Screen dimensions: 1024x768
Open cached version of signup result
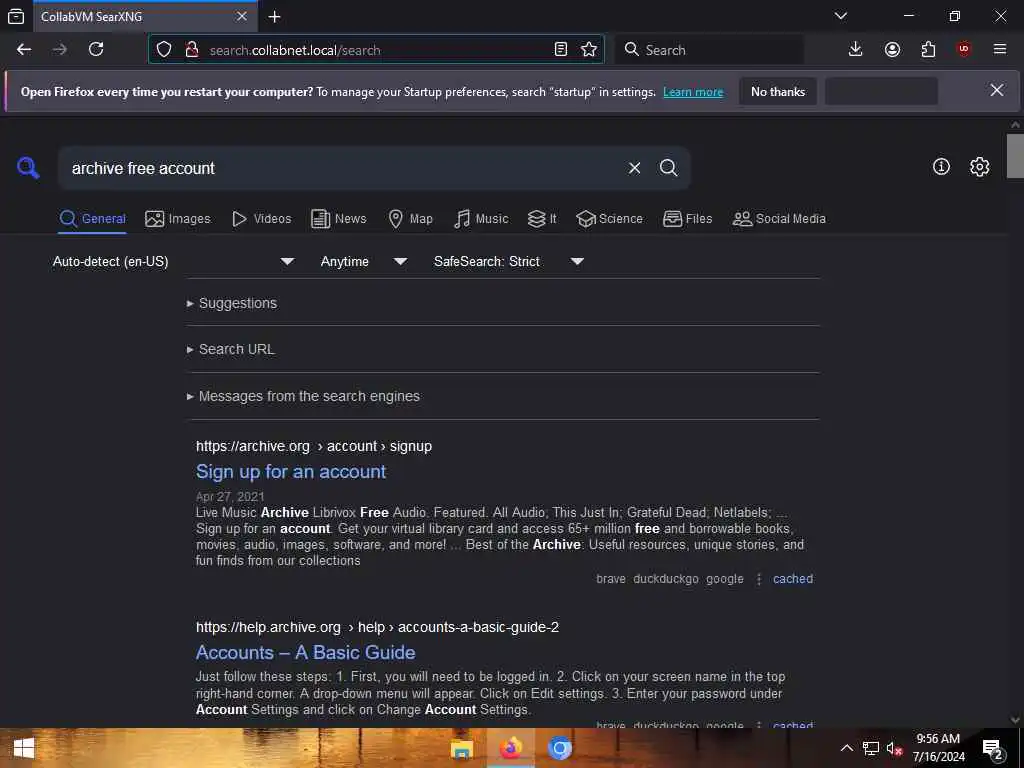[793, 579]
